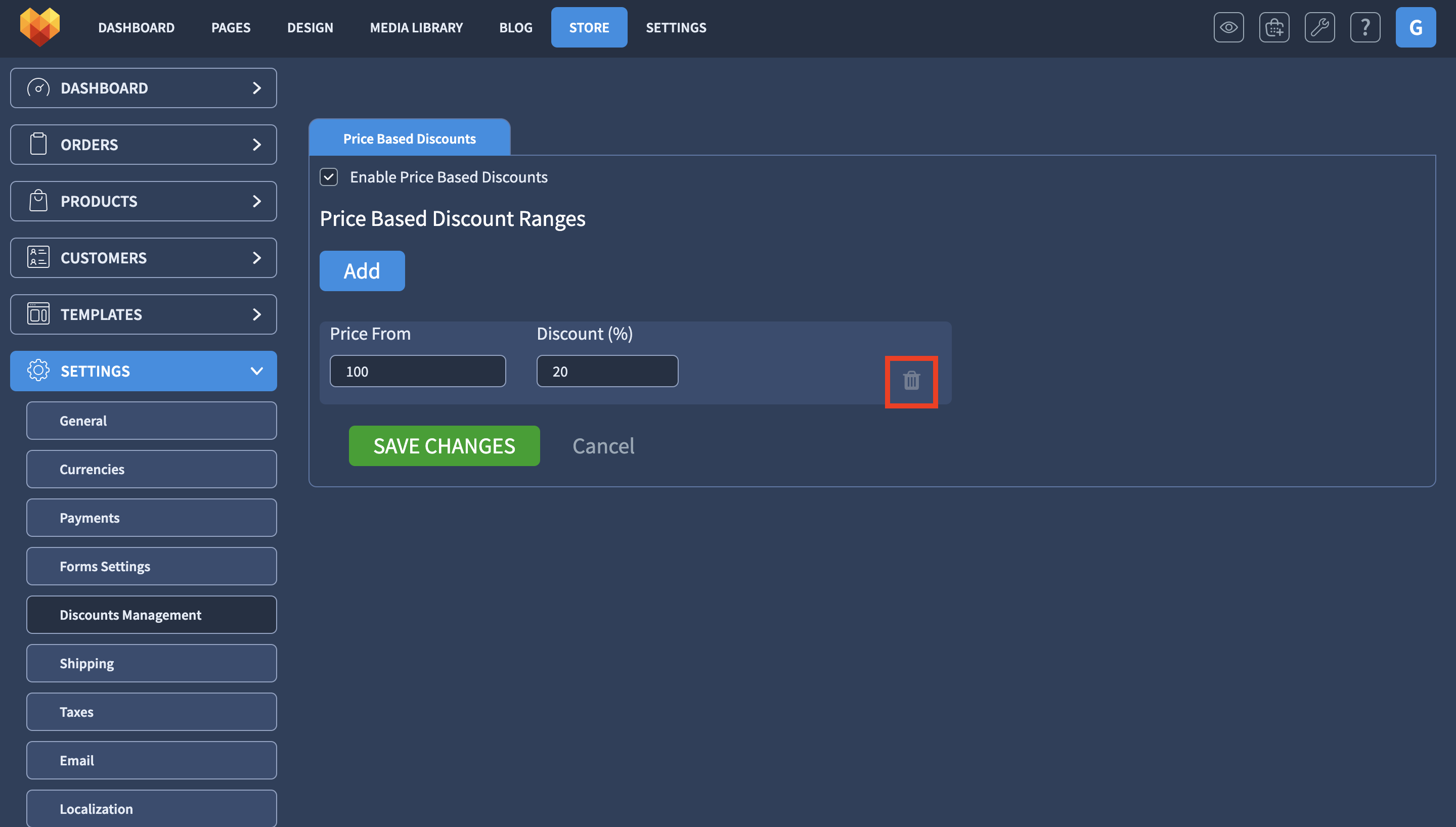Click the Customers contact list icon
This screenshot has width=1456, height=827.
[x=38, y=257]
